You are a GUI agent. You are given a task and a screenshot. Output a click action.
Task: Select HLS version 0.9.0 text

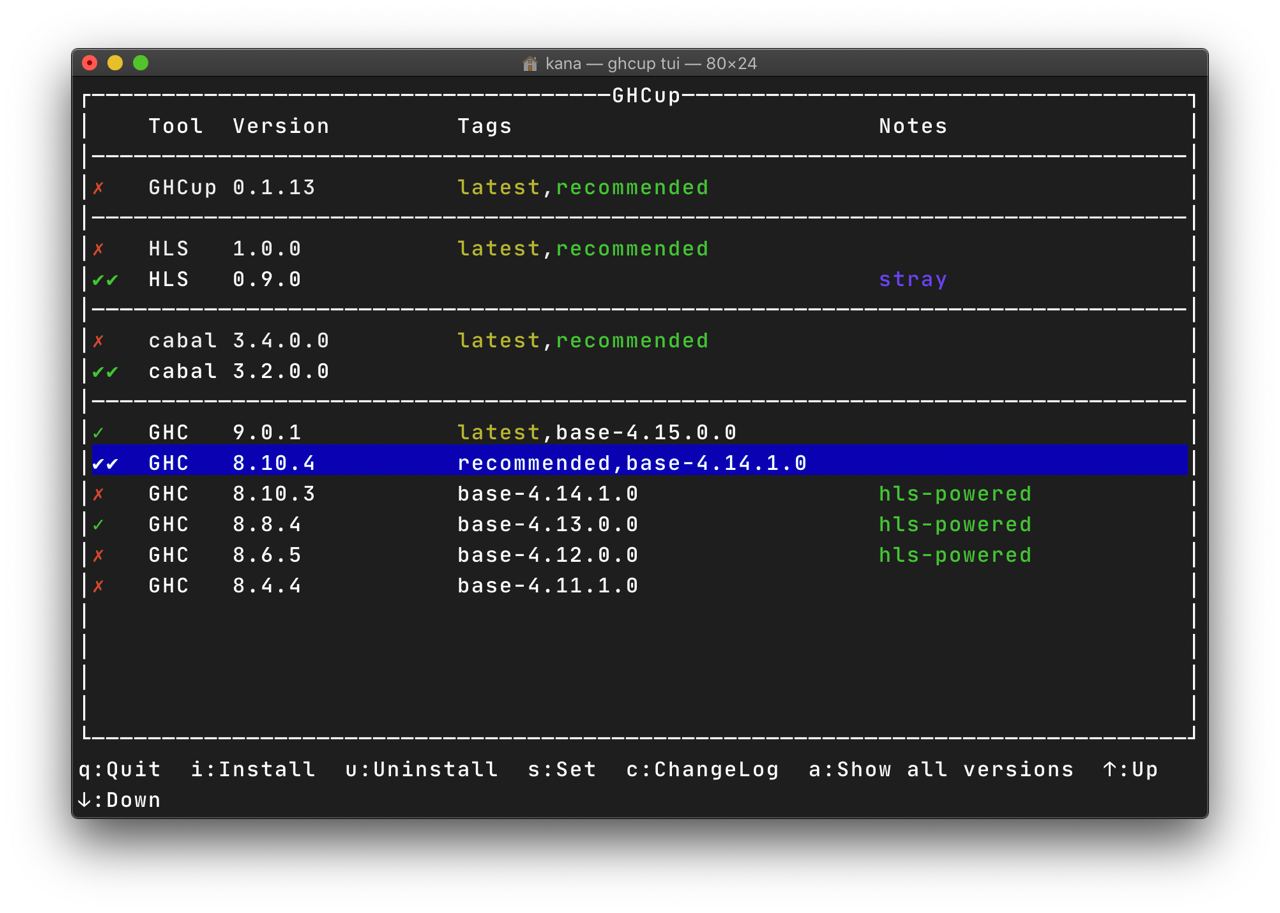(x=267, y=279)
